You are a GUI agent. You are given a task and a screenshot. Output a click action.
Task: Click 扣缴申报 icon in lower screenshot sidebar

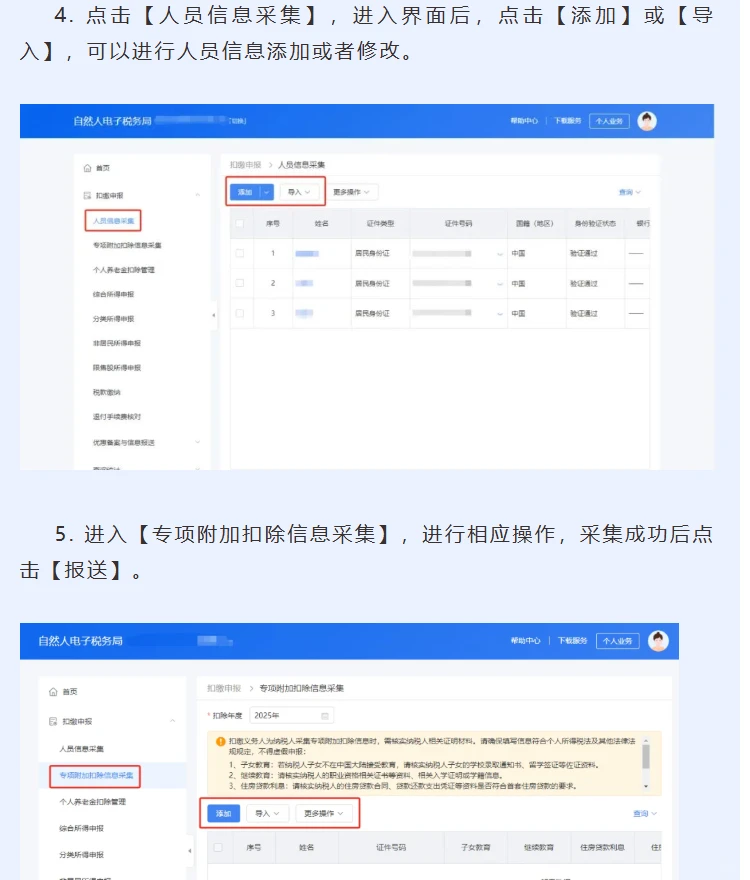(x=53, y=722)
